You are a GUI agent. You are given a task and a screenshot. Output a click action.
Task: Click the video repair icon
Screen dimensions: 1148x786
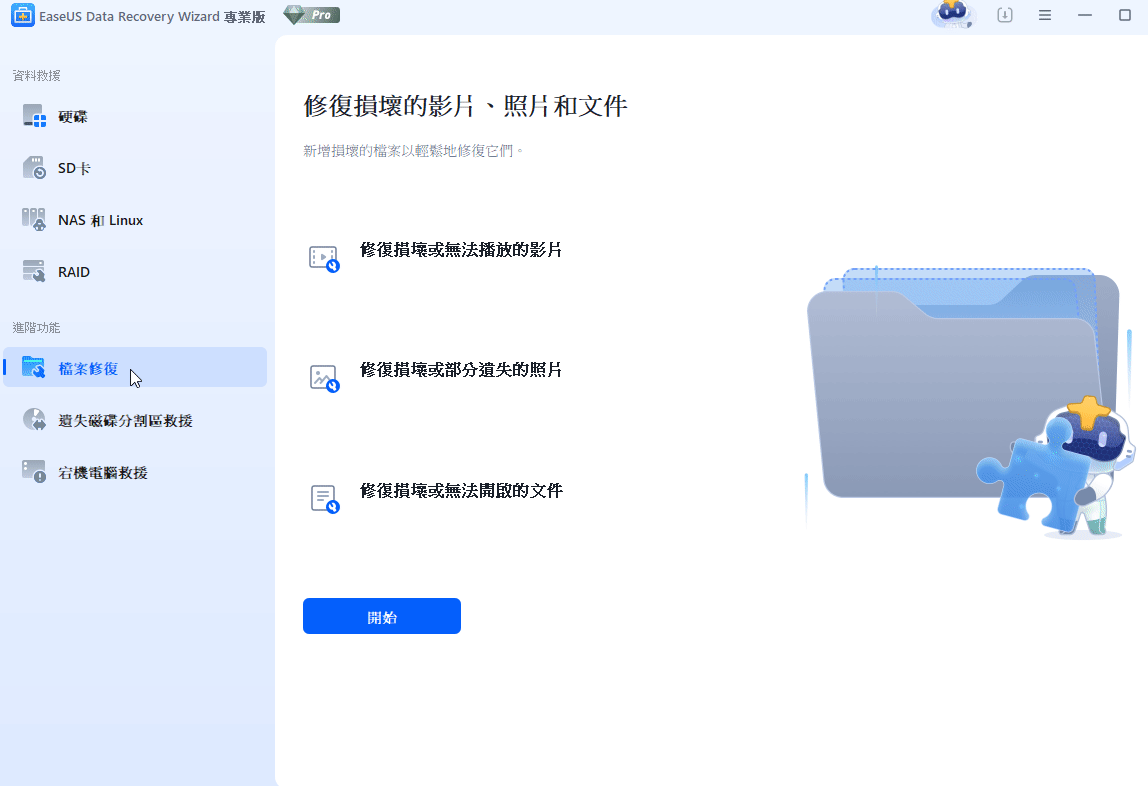pyautogui.click(x=324, y=259)
